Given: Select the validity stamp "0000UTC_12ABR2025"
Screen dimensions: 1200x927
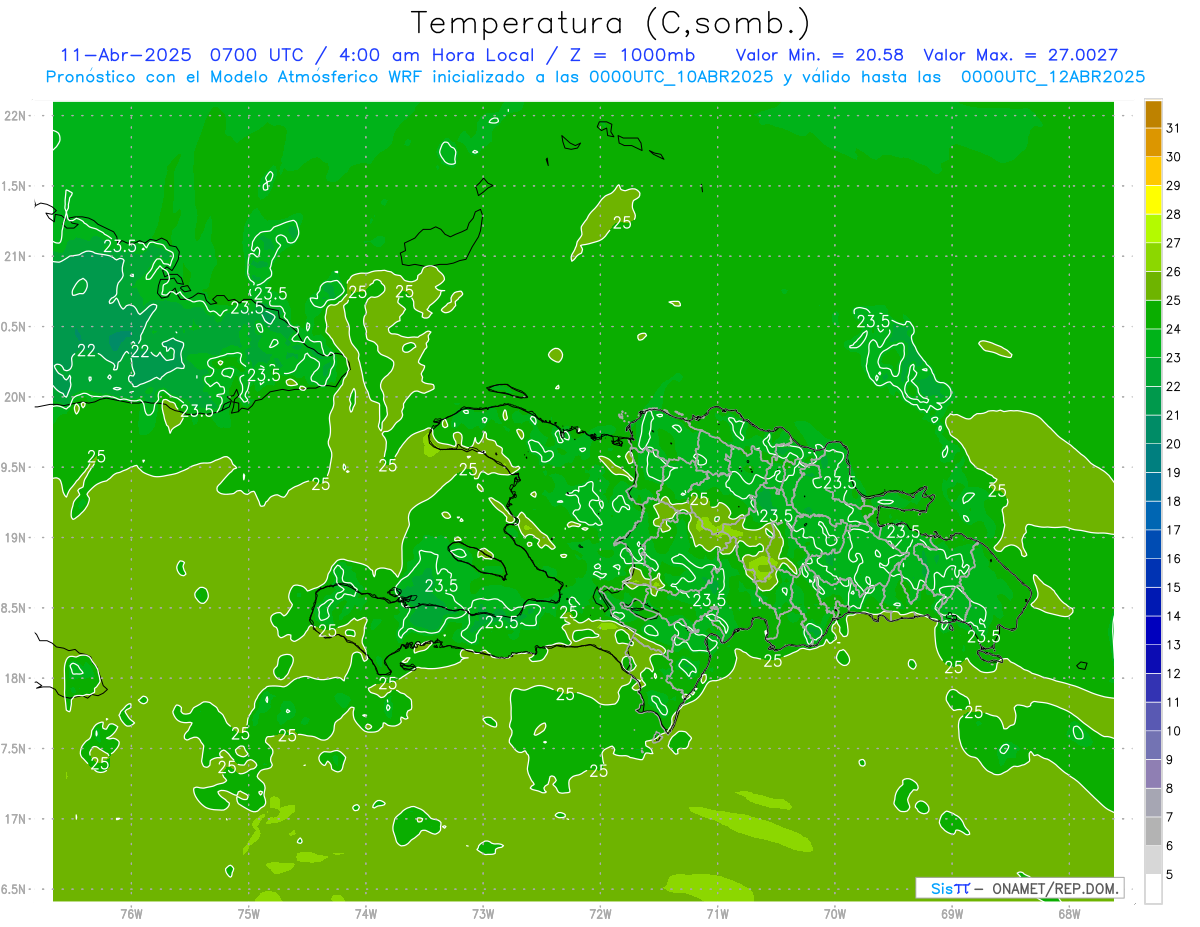Looking at the screenshot, I should [x=1052, y=77].
